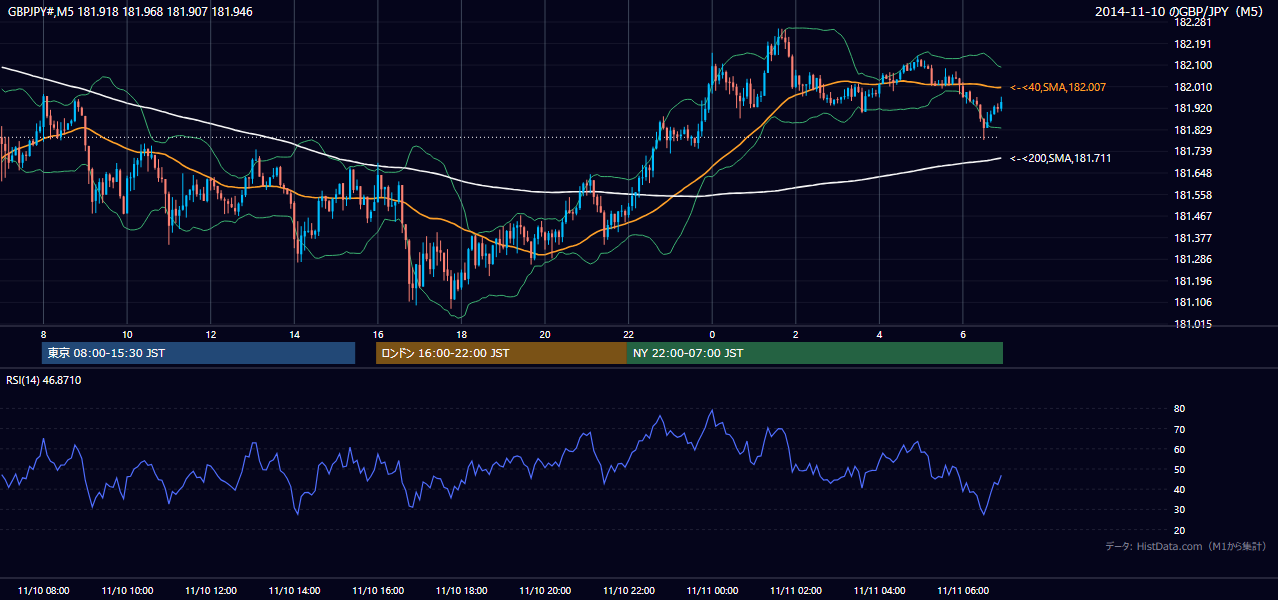Viewport: 1278px width, 600px height.
Task: Click price axis label 181.920
Action: tap(1193, 108)
